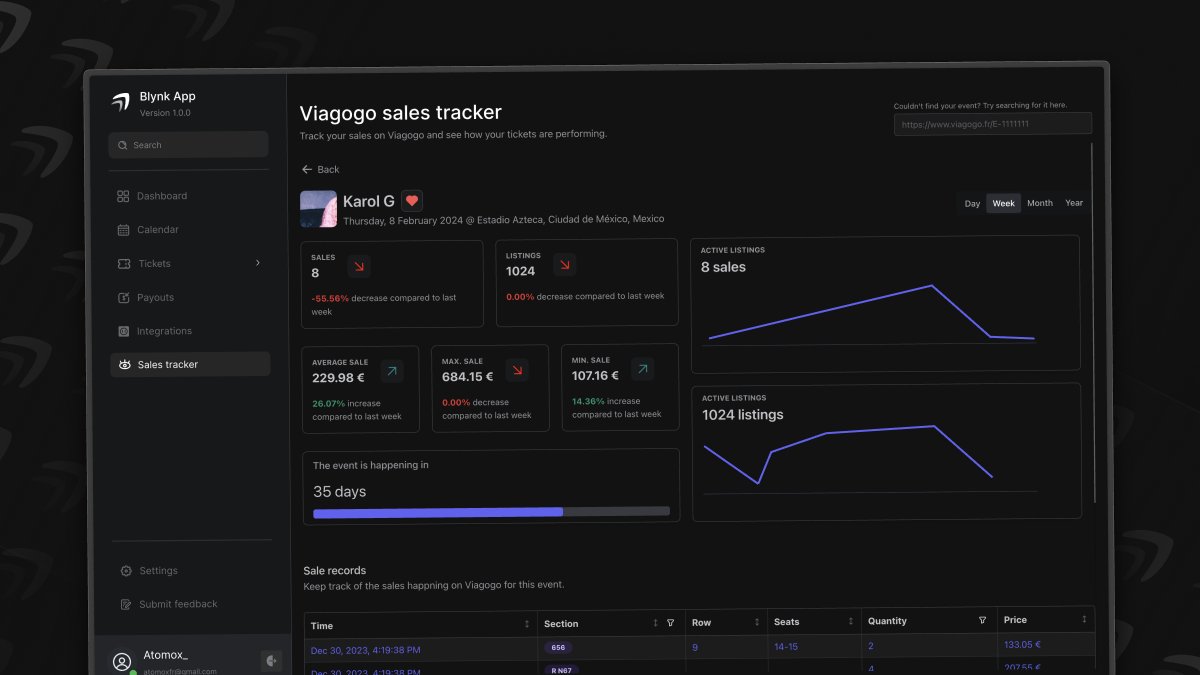
Task: Sort the table by Seats column
Action: tap(851, 621)
